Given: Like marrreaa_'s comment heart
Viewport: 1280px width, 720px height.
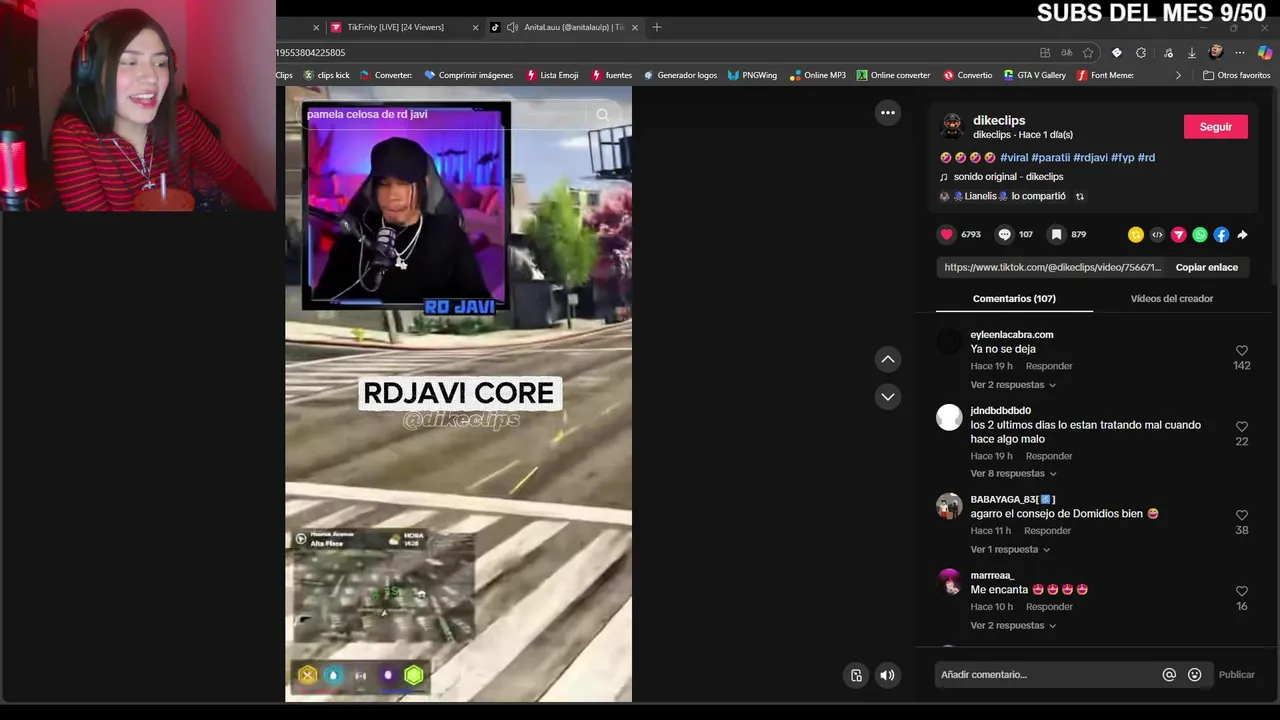Looking at the screenshot, I should pyautogui.click(x=1242, y=591).
